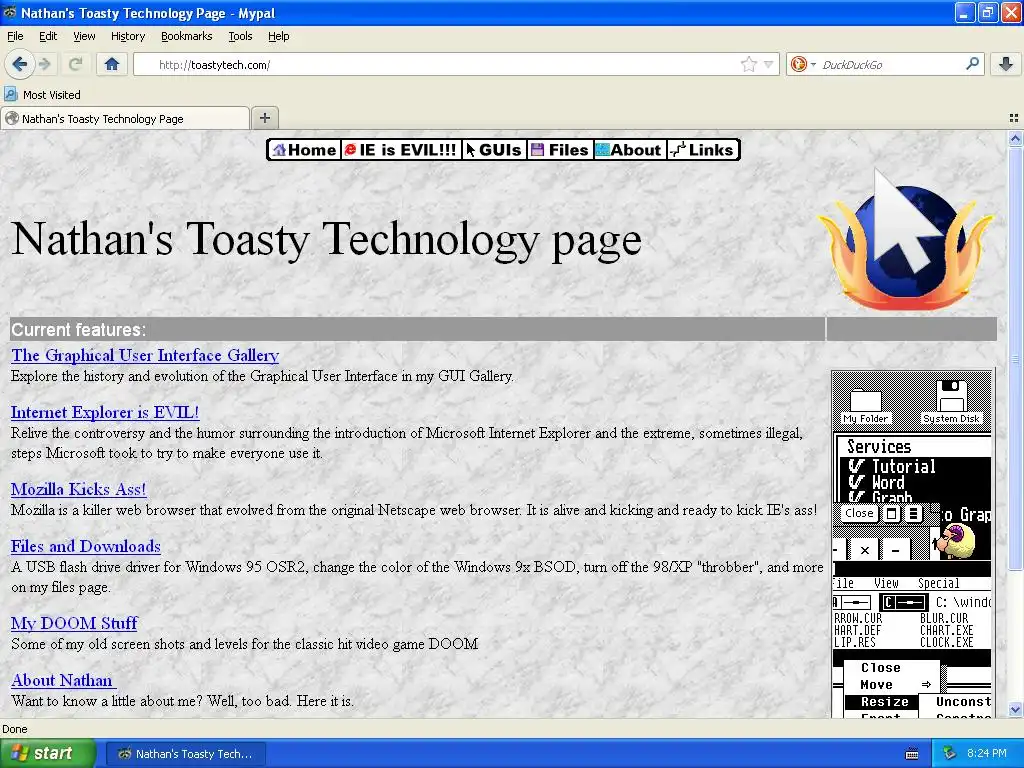Click the Most Visited bookmarks label
Image resolution: width=1024 pixels, height=768 pixels.
pyautogui.click(x=52, y=95)
